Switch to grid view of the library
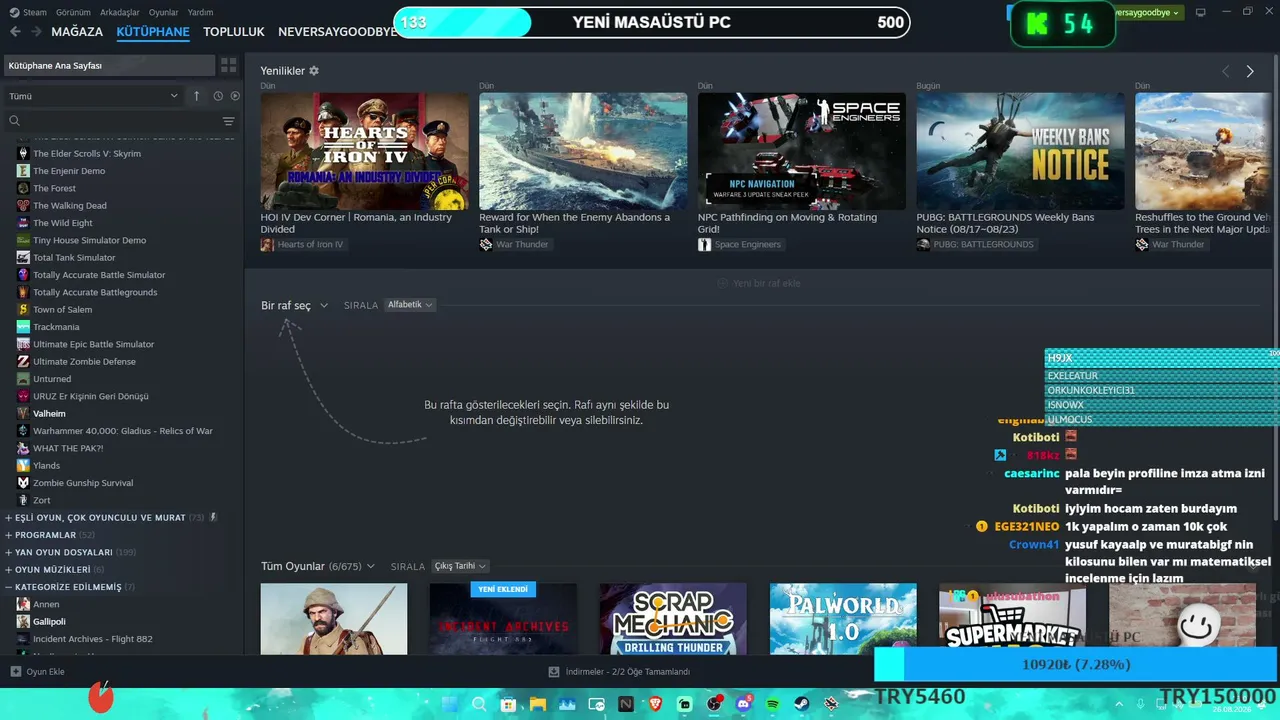 coord(229,65)
